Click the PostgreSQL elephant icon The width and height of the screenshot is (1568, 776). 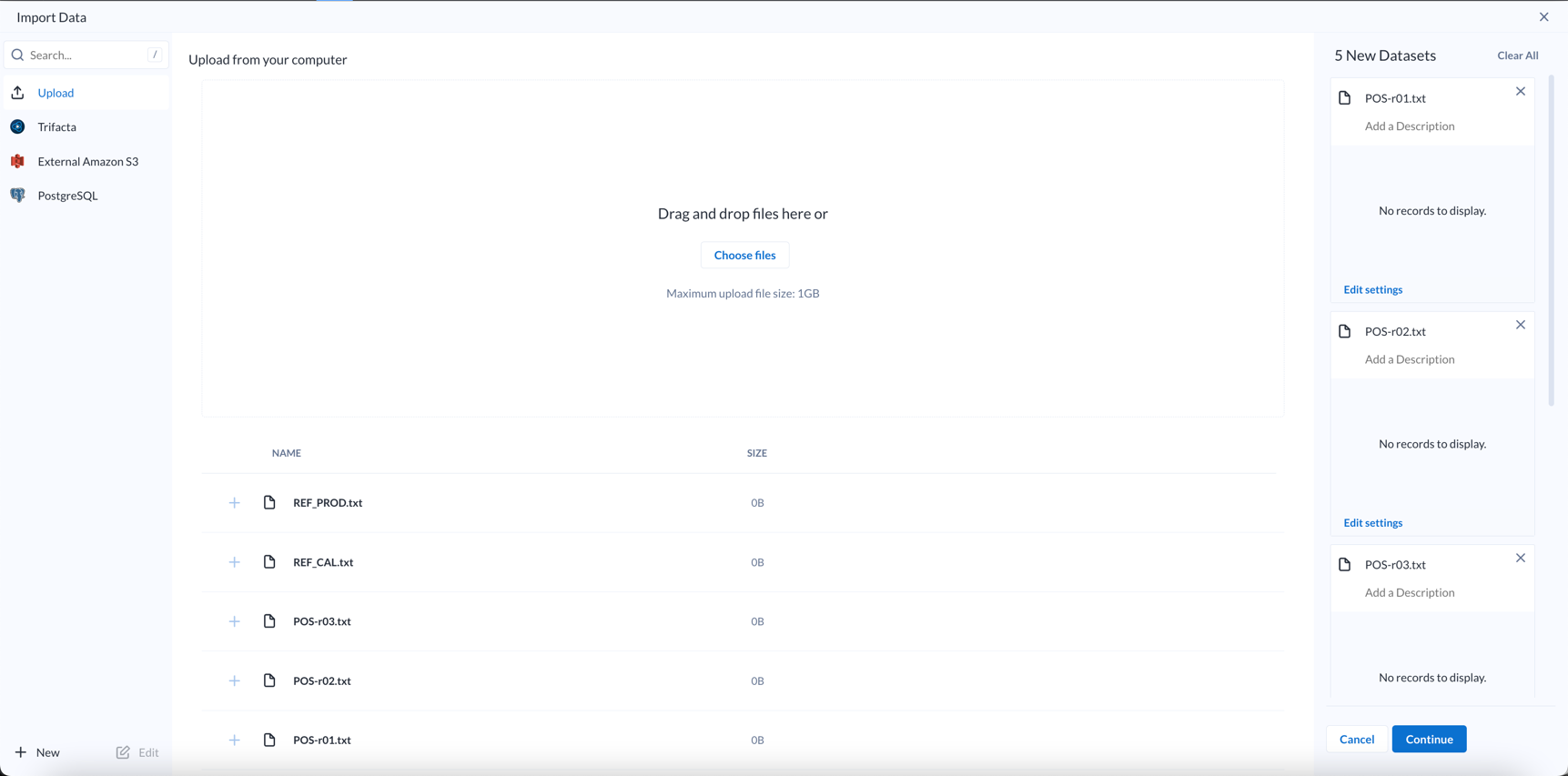tap(17, 196)
